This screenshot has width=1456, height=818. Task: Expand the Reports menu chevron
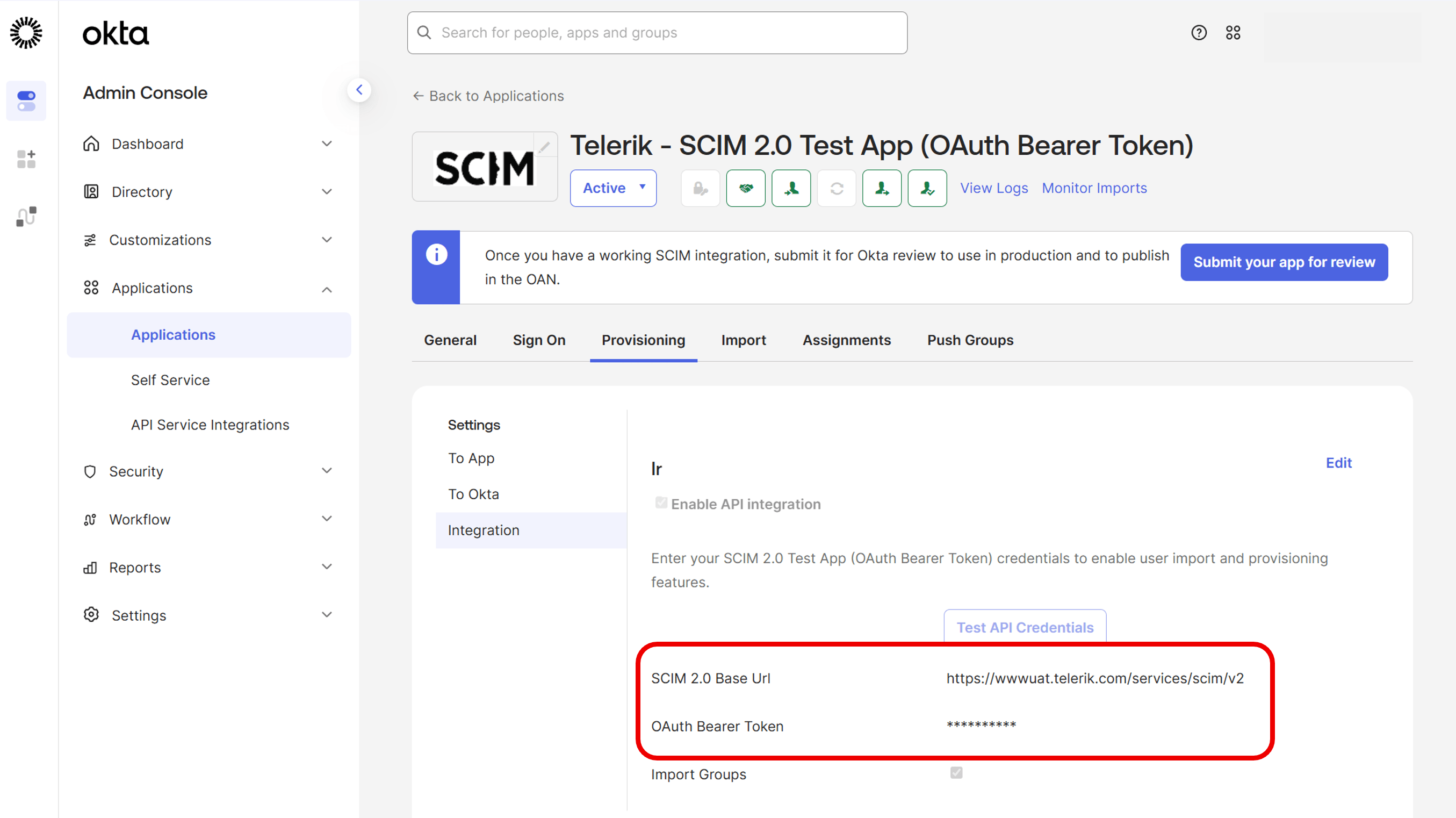coord(327,566)
